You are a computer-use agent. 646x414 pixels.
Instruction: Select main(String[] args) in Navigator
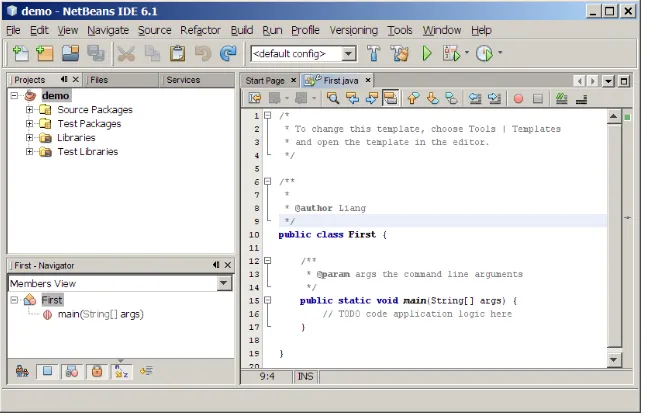[101, 314]
